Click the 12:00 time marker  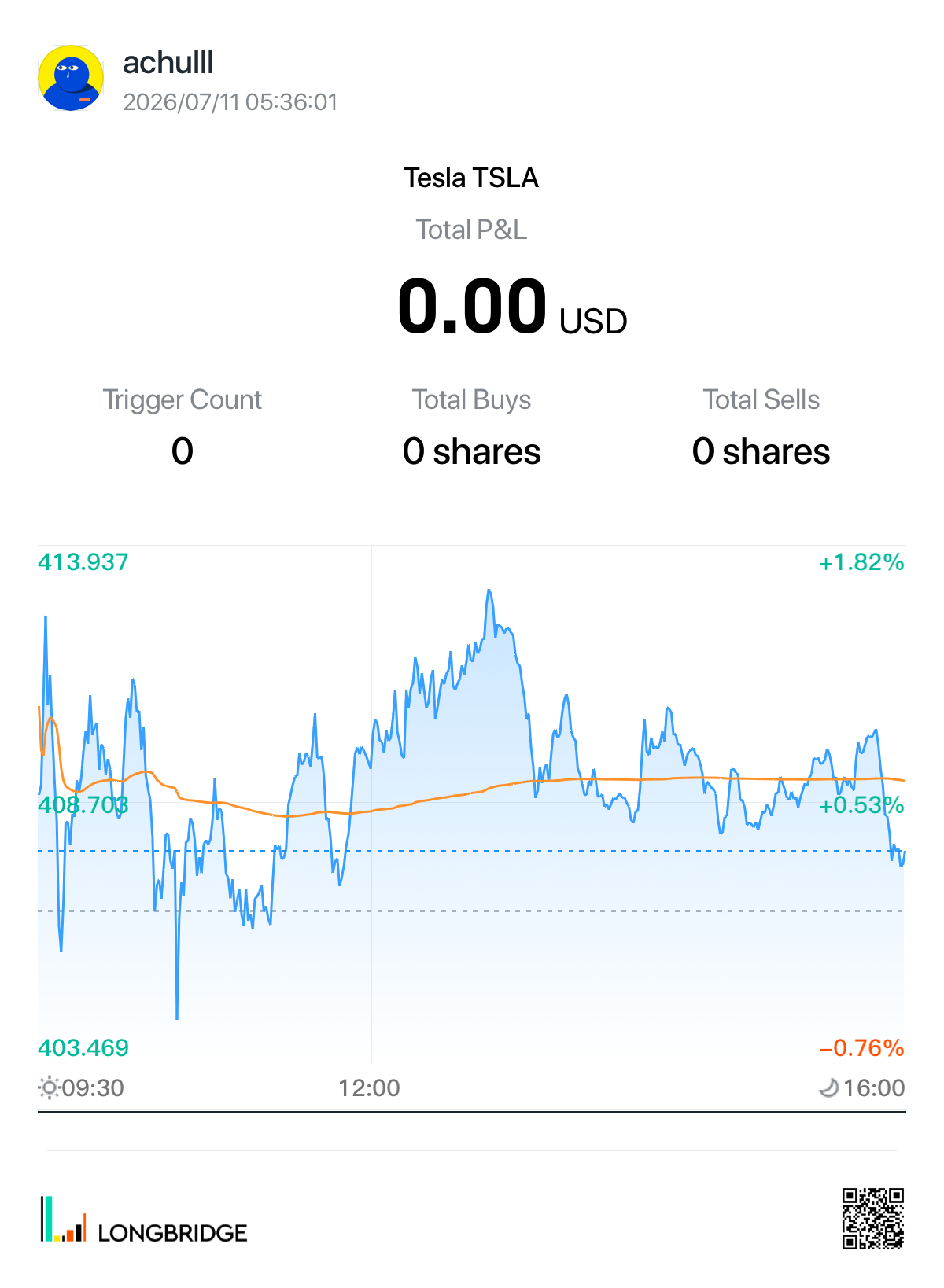click(369, 1088)
